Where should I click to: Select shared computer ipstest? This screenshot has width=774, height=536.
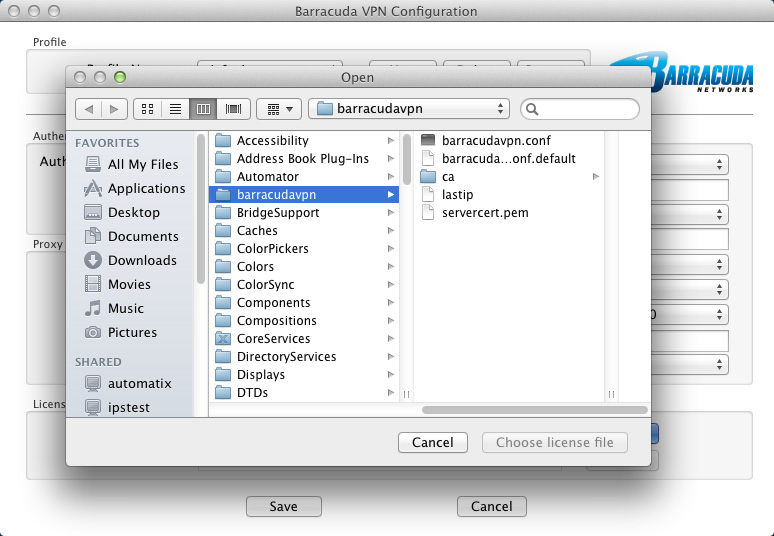coord(117,407)
